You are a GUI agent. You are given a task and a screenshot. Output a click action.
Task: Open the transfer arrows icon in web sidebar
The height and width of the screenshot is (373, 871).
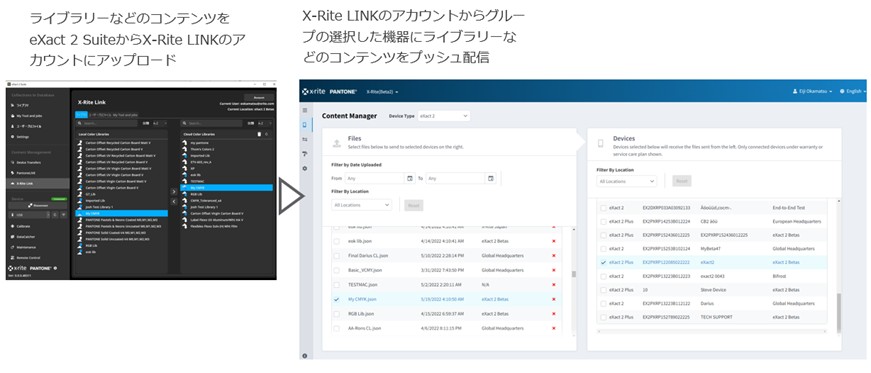(x=304, y=140)
